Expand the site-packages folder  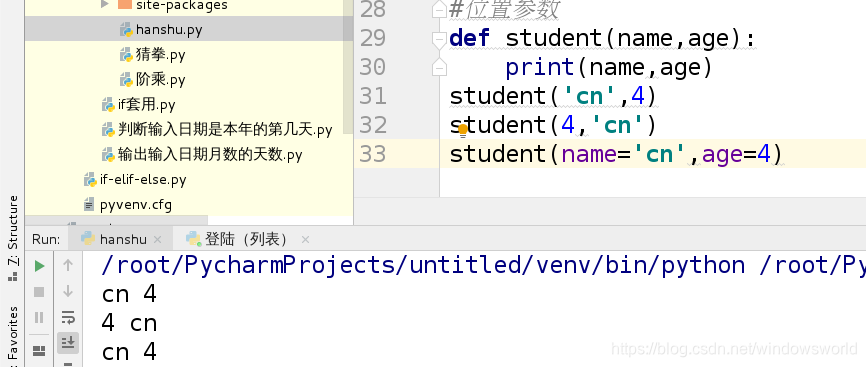tap(105, 5)
